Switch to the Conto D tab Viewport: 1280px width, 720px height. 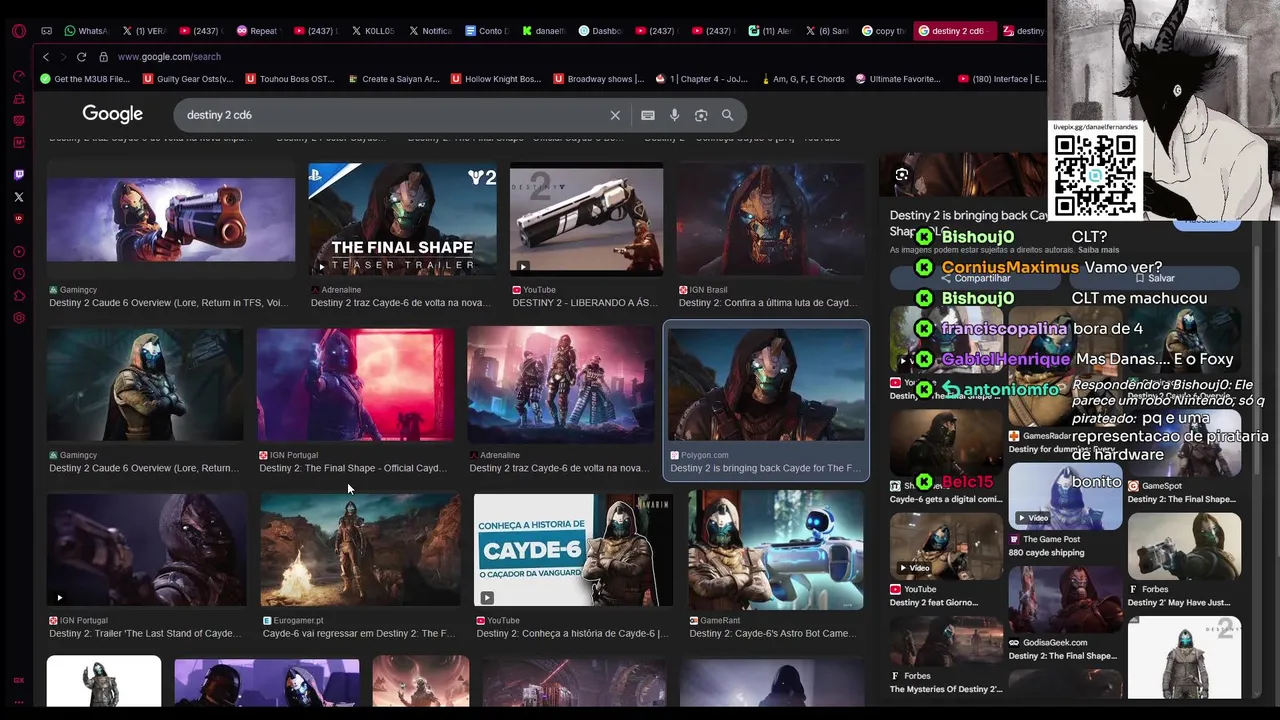tap(486, 31)
